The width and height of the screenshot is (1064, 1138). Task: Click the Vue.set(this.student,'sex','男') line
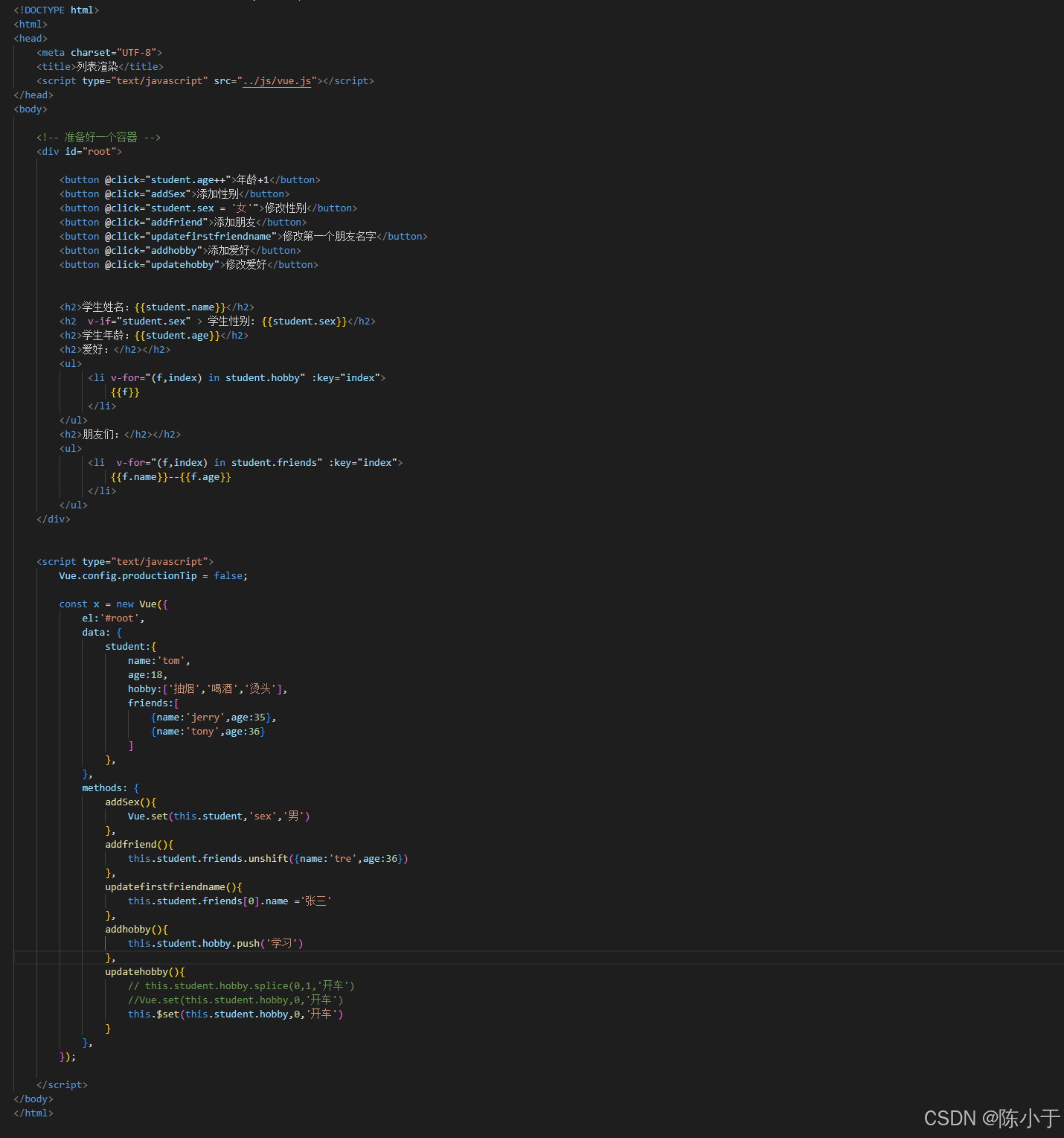pos(219,816)
